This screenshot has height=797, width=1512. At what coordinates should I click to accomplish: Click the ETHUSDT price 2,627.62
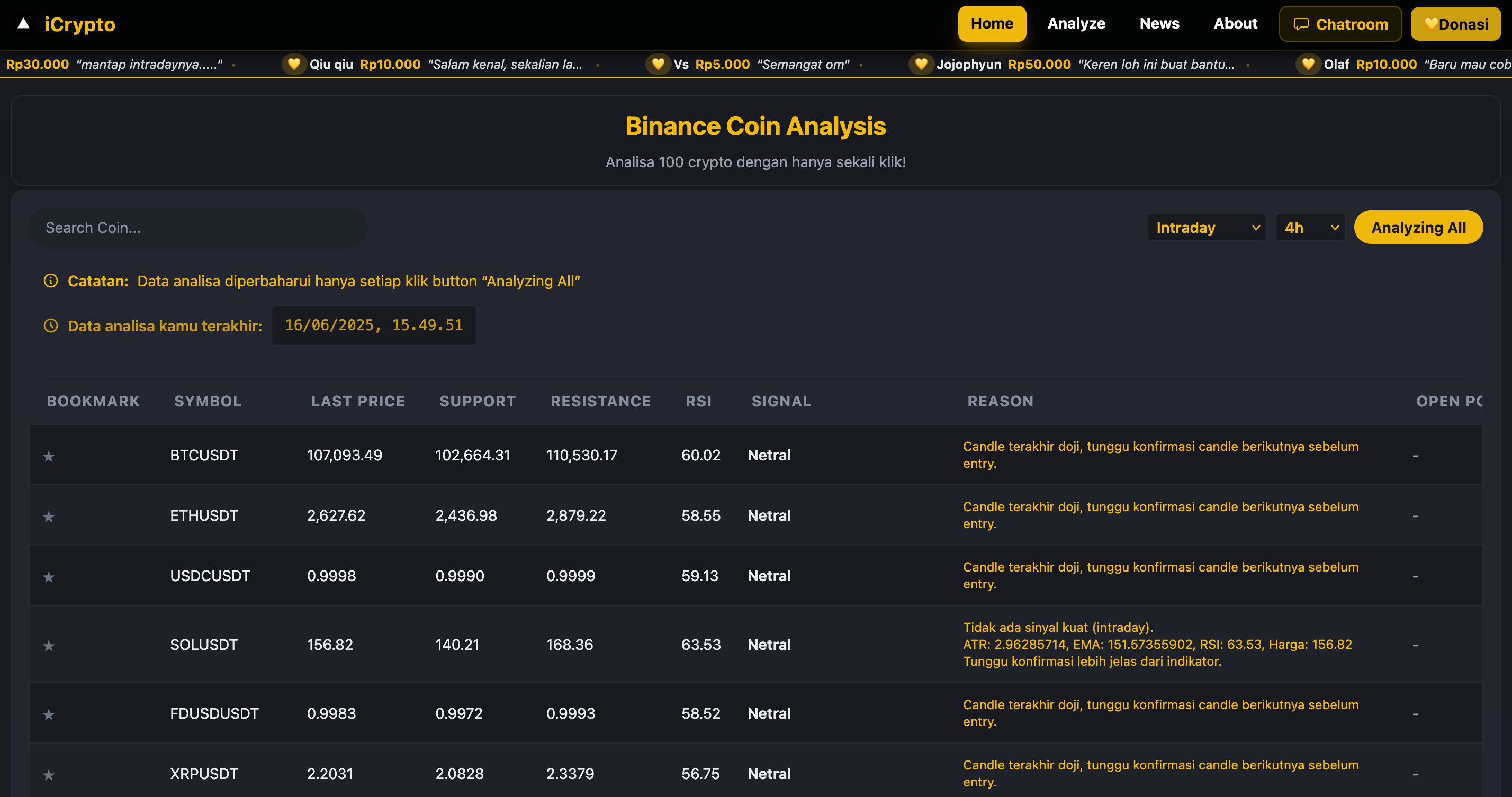coord(336,515)
